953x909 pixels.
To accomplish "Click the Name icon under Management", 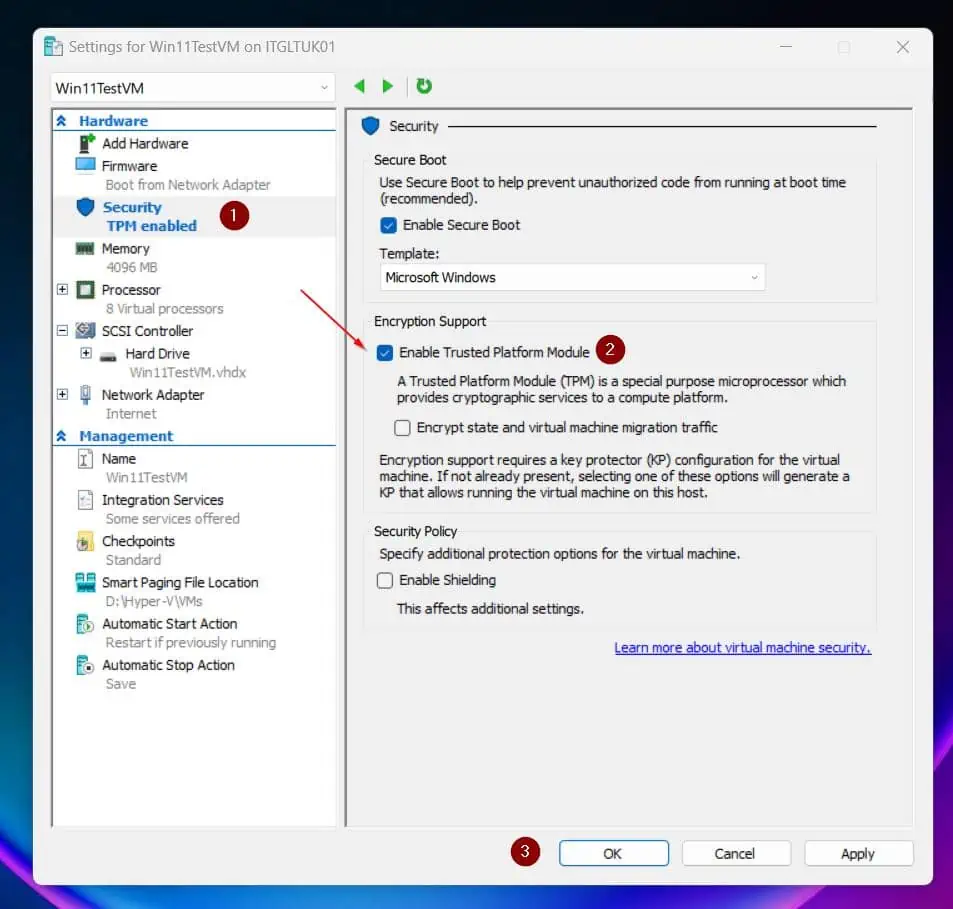I will [85, 459].
